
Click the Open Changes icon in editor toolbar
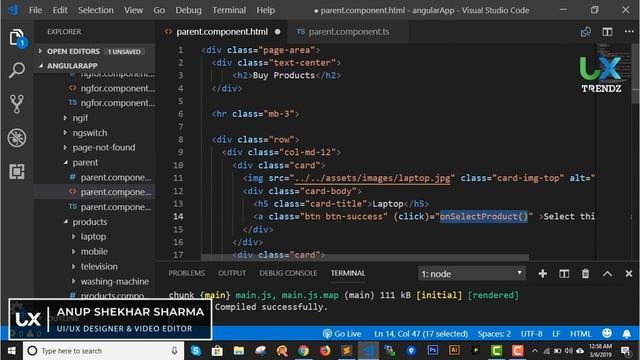pyautogui.click(x=586, y=32)
